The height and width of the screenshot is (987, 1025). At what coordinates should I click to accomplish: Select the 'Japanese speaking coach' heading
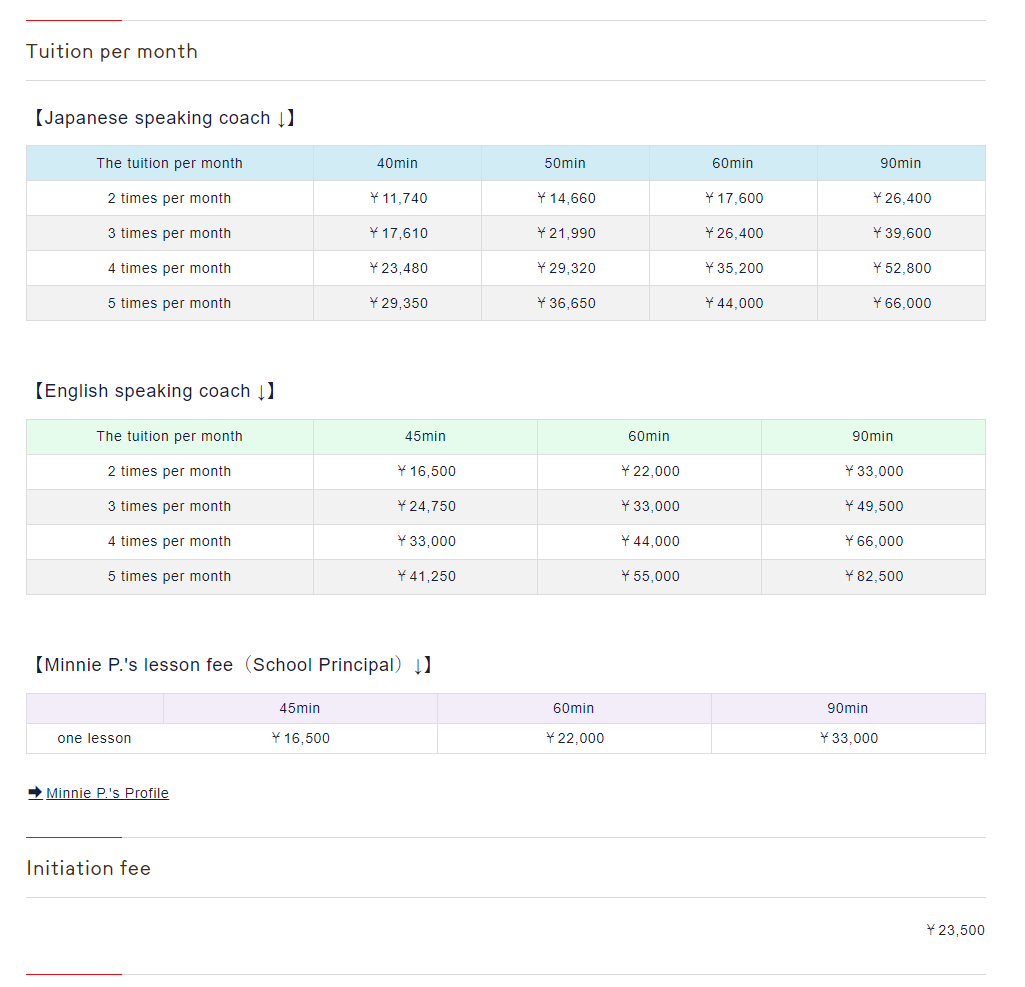(163, 118)
